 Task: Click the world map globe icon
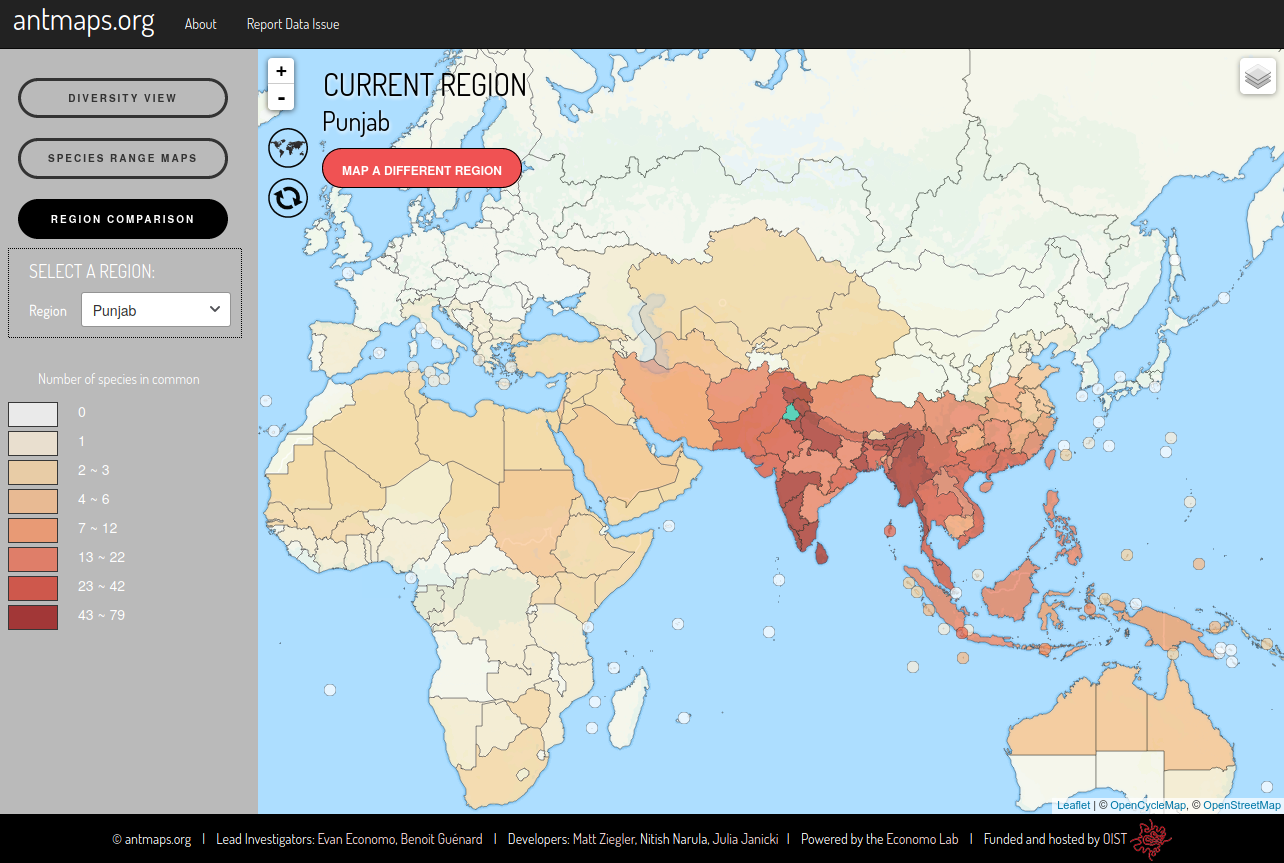(x=287, y=148)
